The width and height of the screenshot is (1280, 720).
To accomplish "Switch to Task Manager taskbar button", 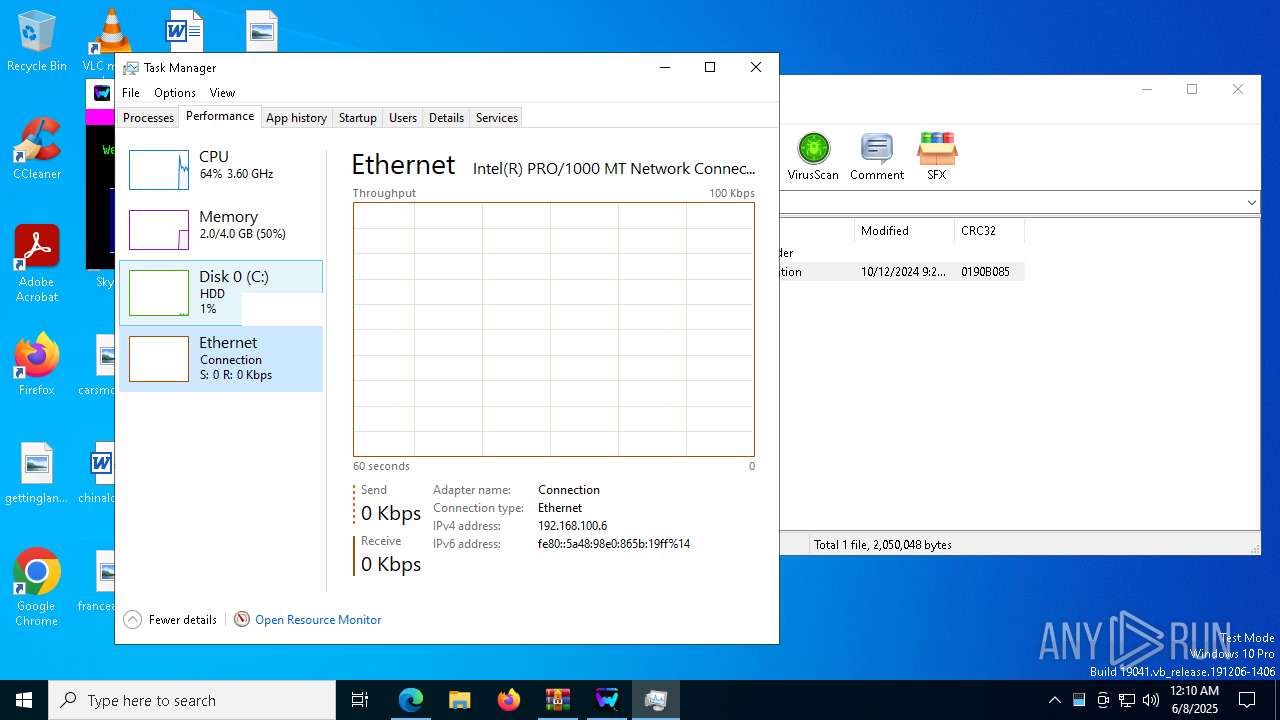I will pos(656,700).
